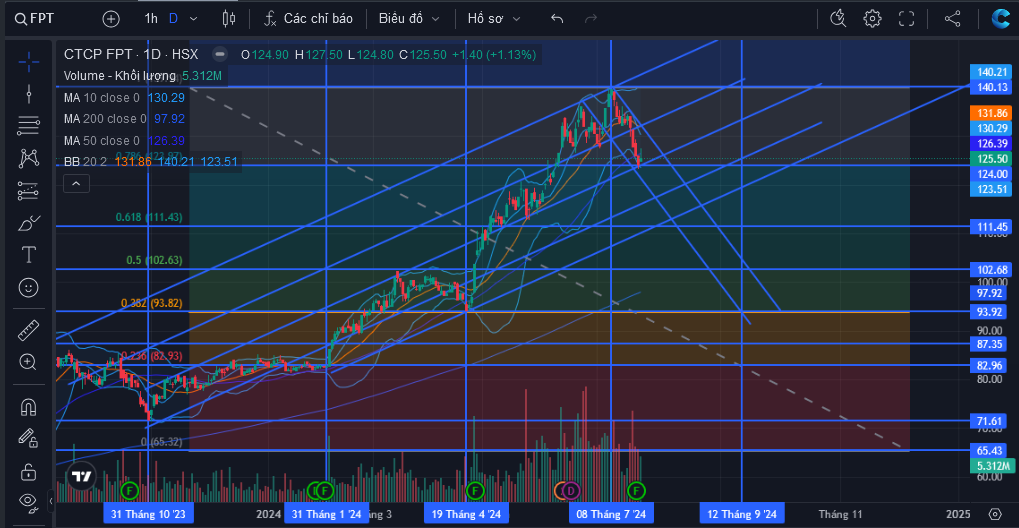Click the 5.312M volume label
The image size is (1019, 528).
pyautogui.click(x=992, y=466)
